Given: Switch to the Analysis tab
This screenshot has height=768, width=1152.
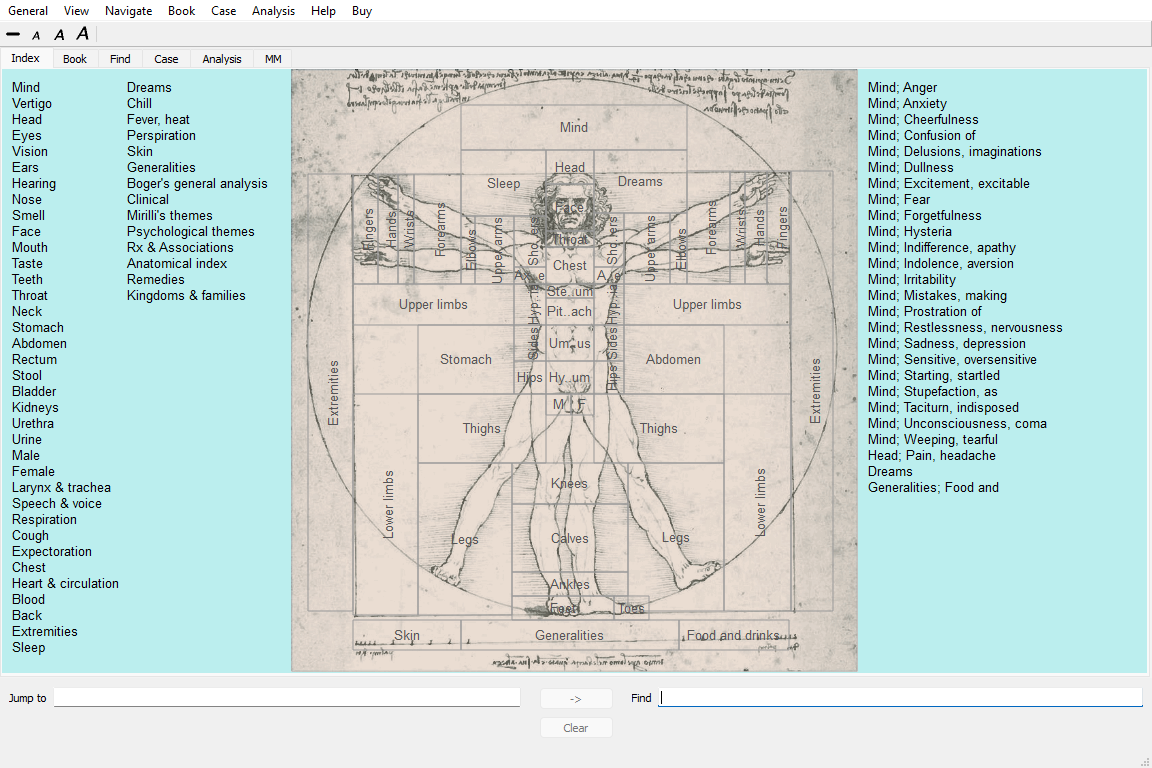Looking at the screenshot, I should click(222, 60).
